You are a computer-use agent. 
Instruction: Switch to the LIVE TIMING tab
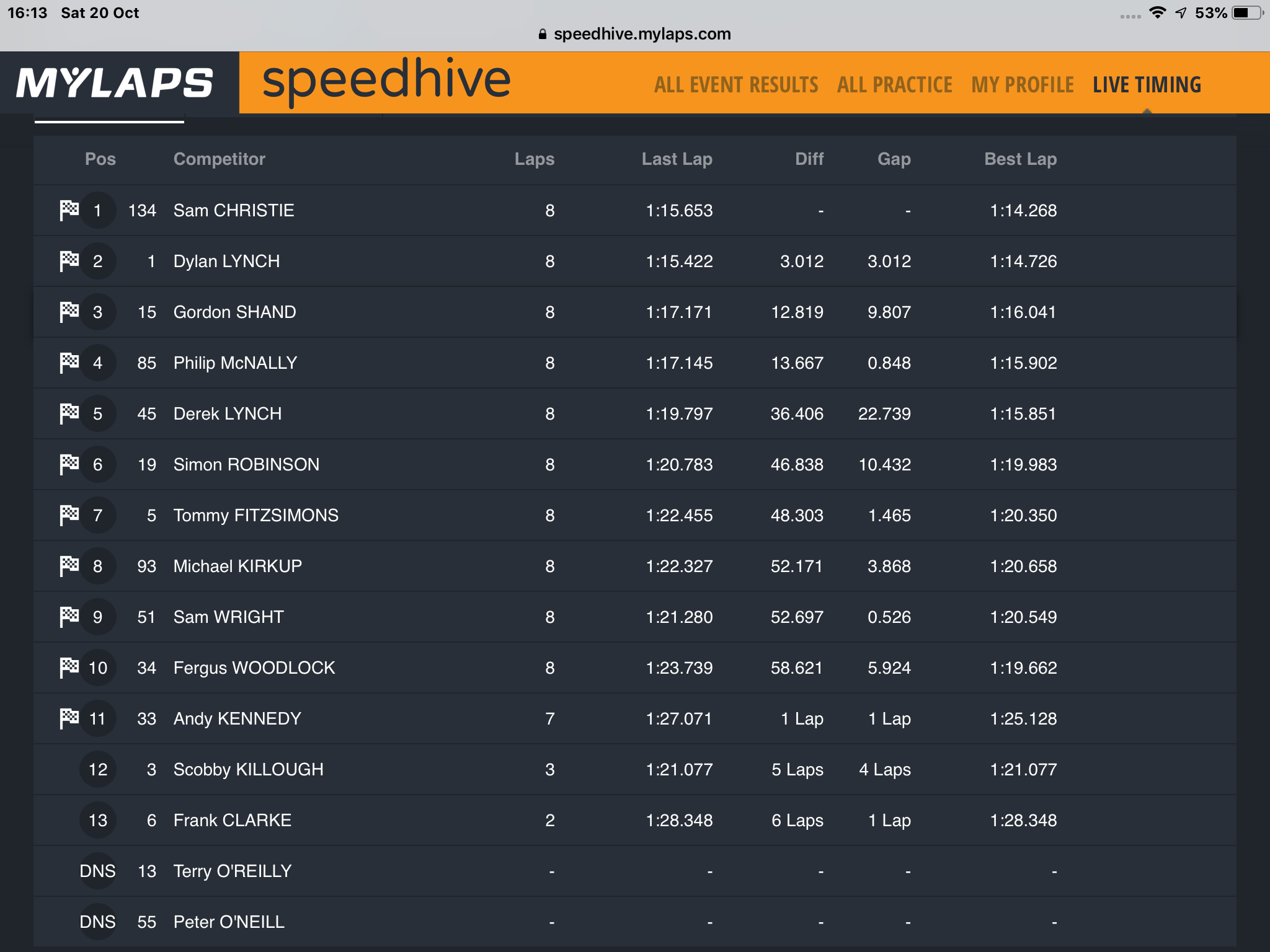pyautogui.click(x=1147, y=85)
